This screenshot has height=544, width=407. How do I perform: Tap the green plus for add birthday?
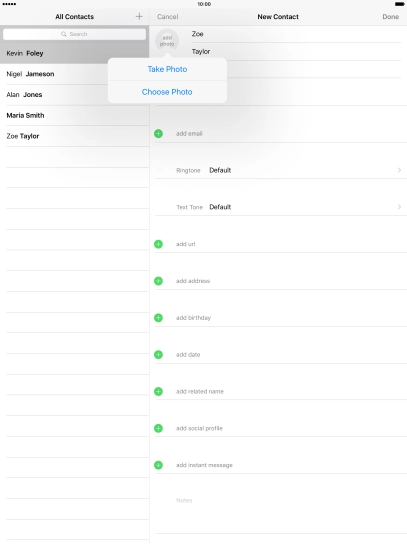pyautogui.click(x=158, y=318)
